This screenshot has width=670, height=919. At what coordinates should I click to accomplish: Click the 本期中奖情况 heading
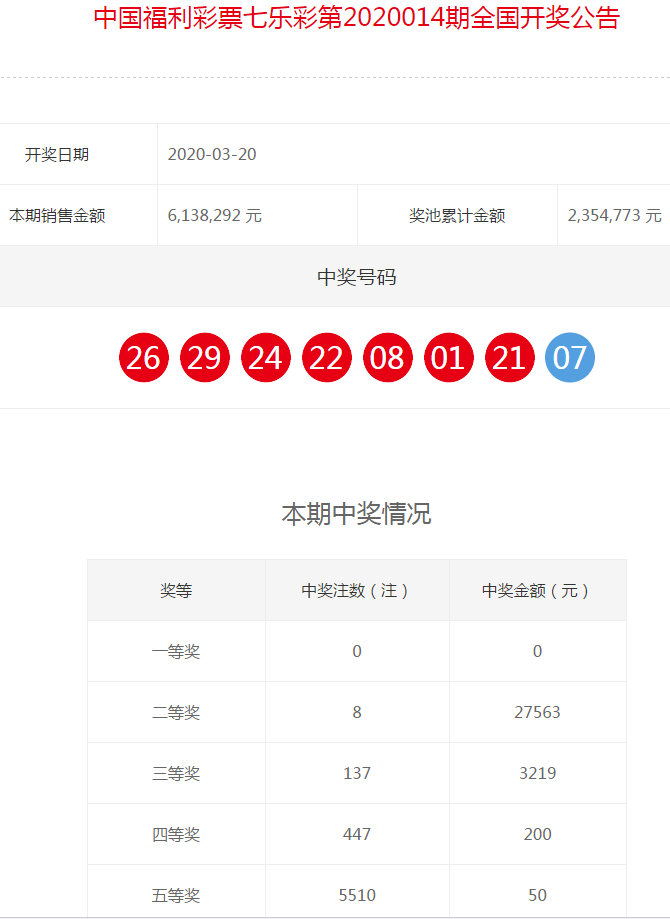[356, 514]
